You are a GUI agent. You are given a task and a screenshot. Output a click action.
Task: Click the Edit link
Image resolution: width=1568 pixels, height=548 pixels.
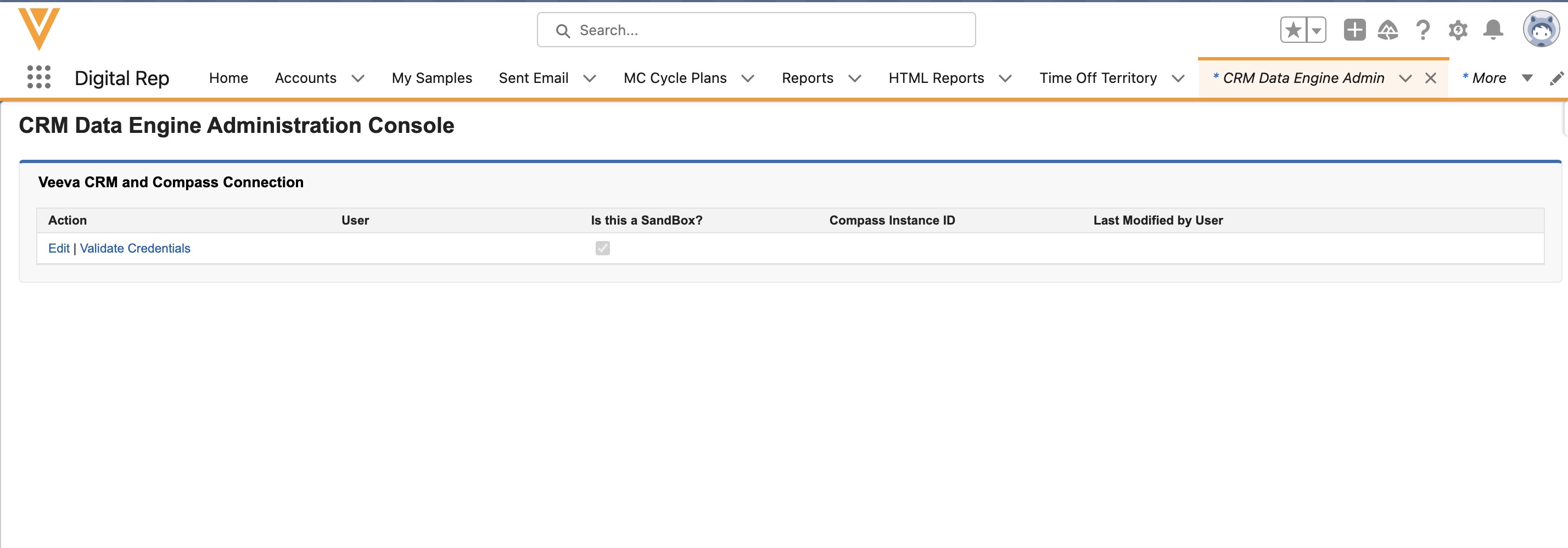58,248
